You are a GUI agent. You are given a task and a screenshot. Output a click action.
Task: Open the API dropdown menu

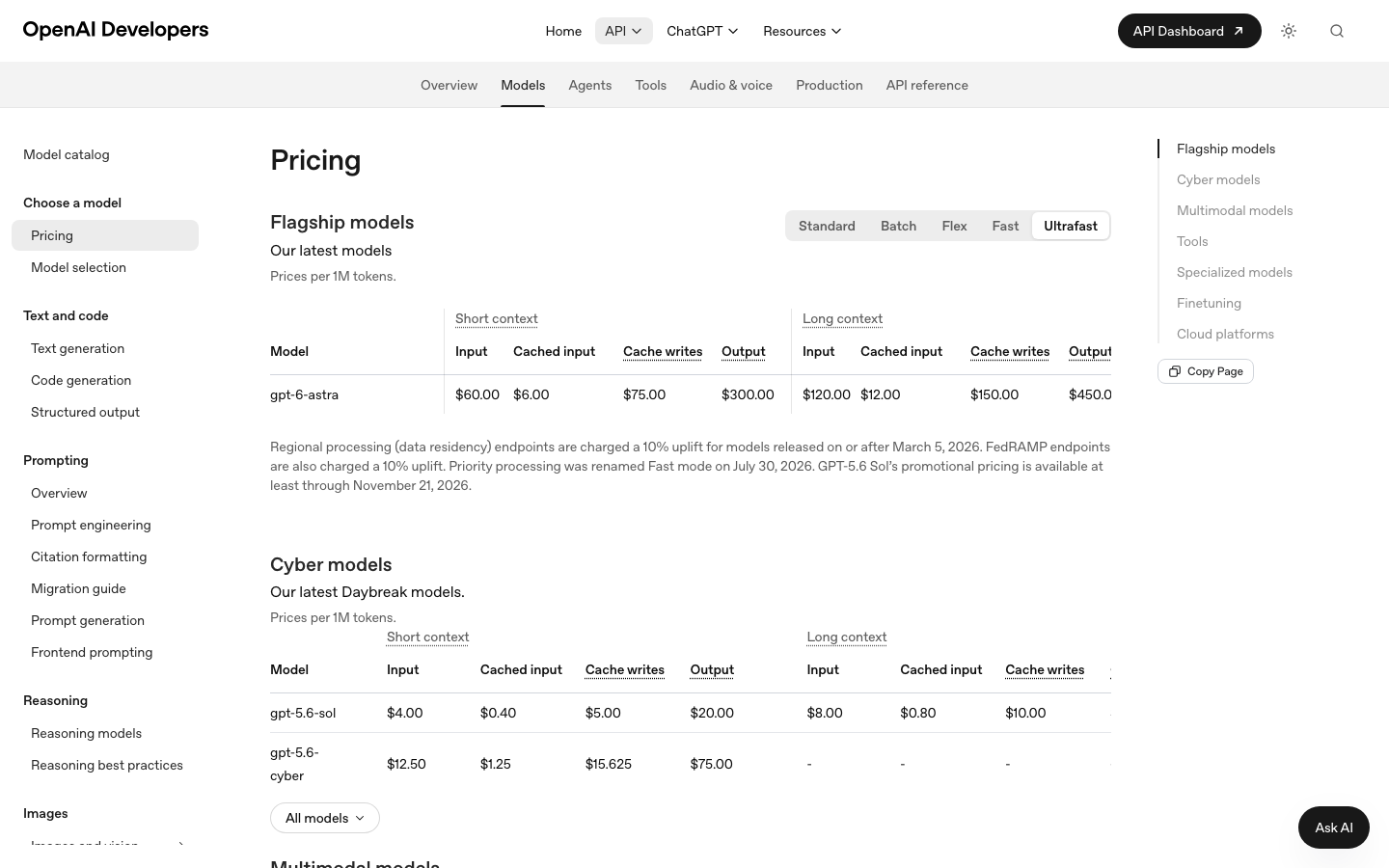pyautogui.click(x=624, y=31)
